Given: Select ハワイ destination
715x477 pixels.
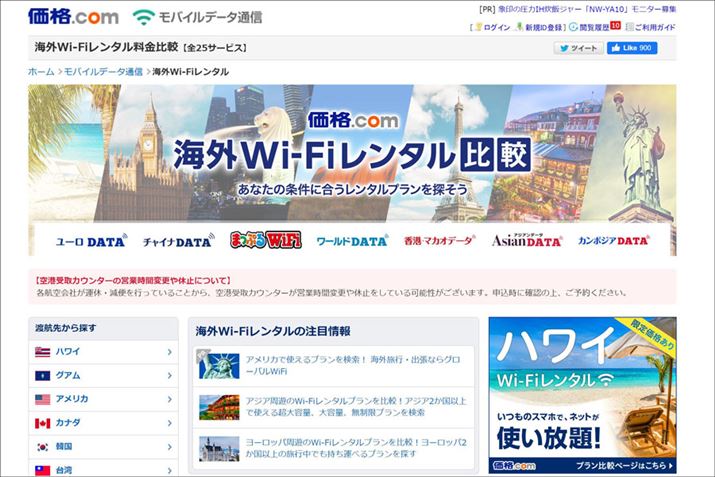Looking at the screenshot, I should coord(68,352).
